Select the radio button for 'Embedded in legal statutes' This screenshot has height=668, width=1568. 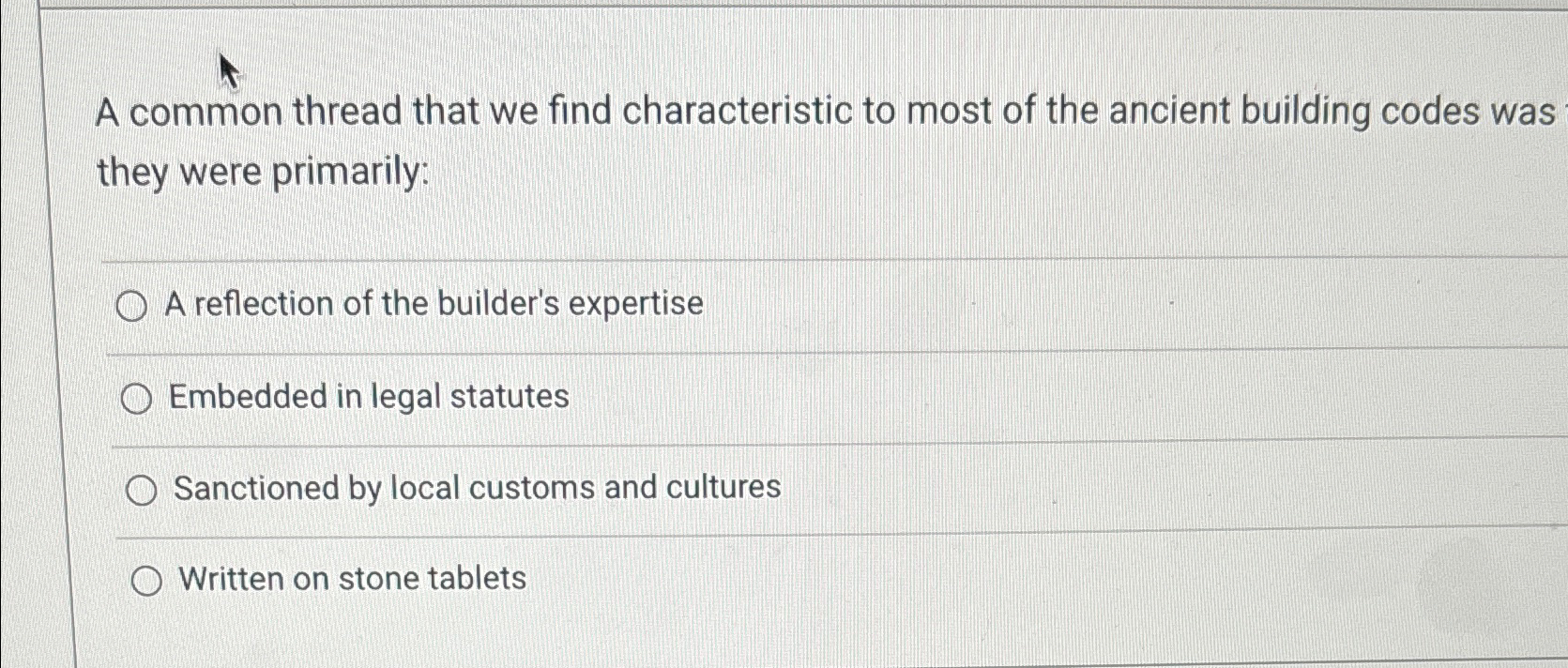click(139, 399)
